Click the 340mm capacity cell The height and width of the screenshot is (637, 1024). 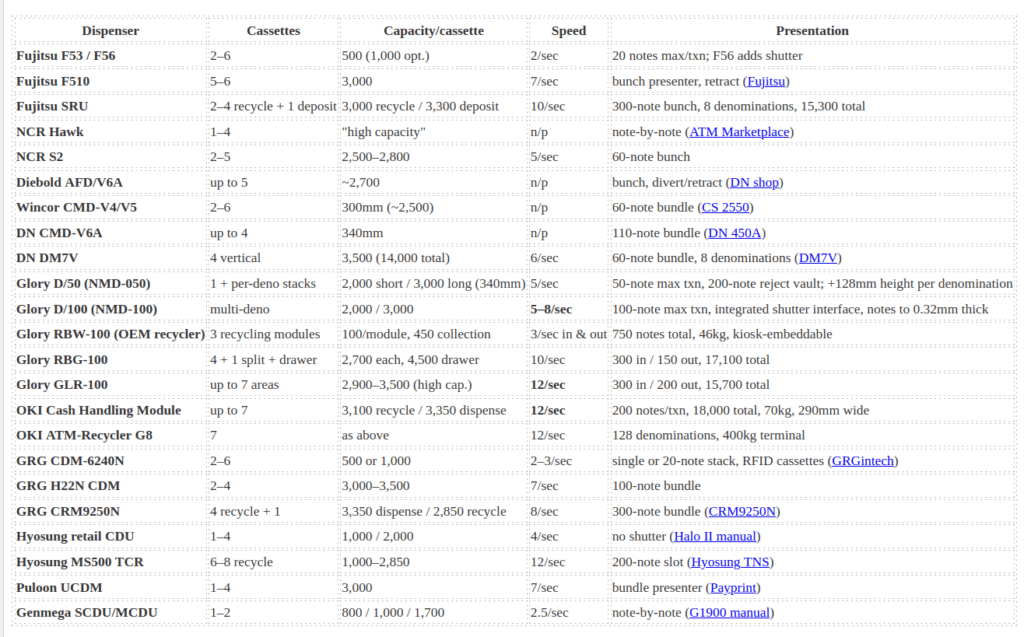(x=434, y=233)
